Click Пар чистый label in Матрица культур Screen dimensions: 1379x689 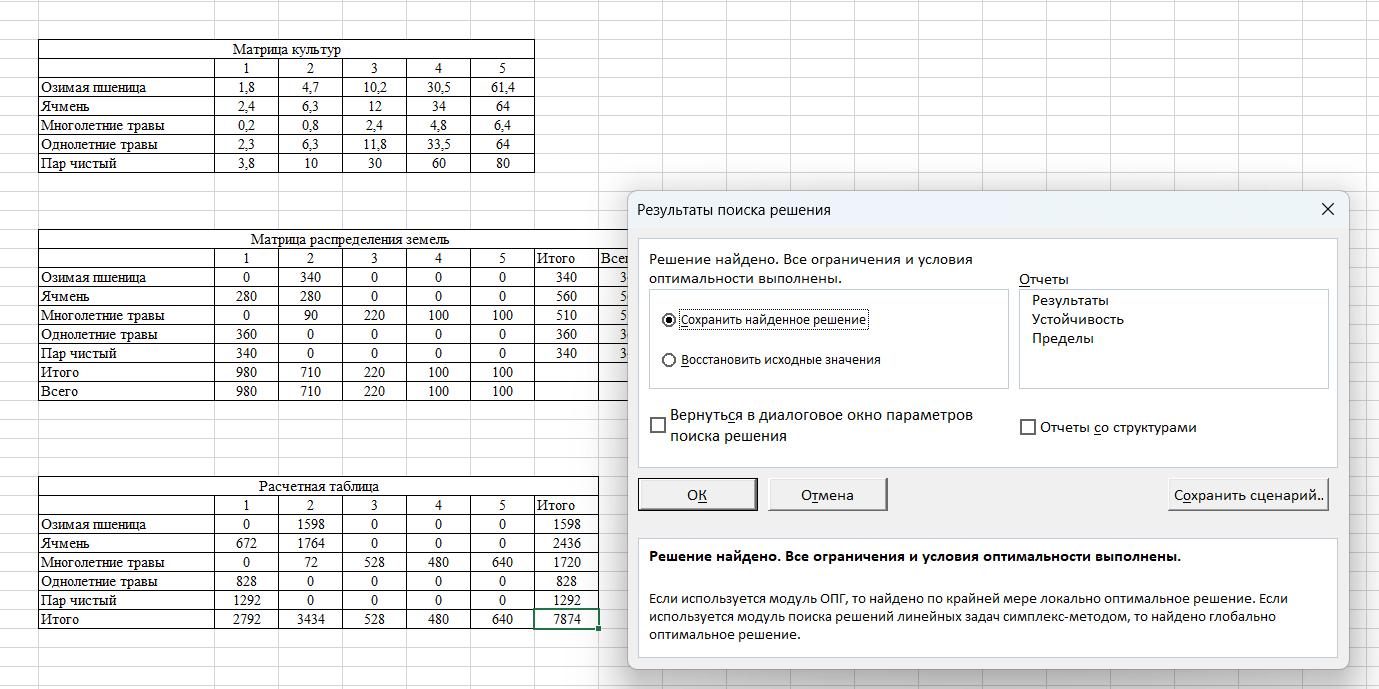tap(127, 163)
